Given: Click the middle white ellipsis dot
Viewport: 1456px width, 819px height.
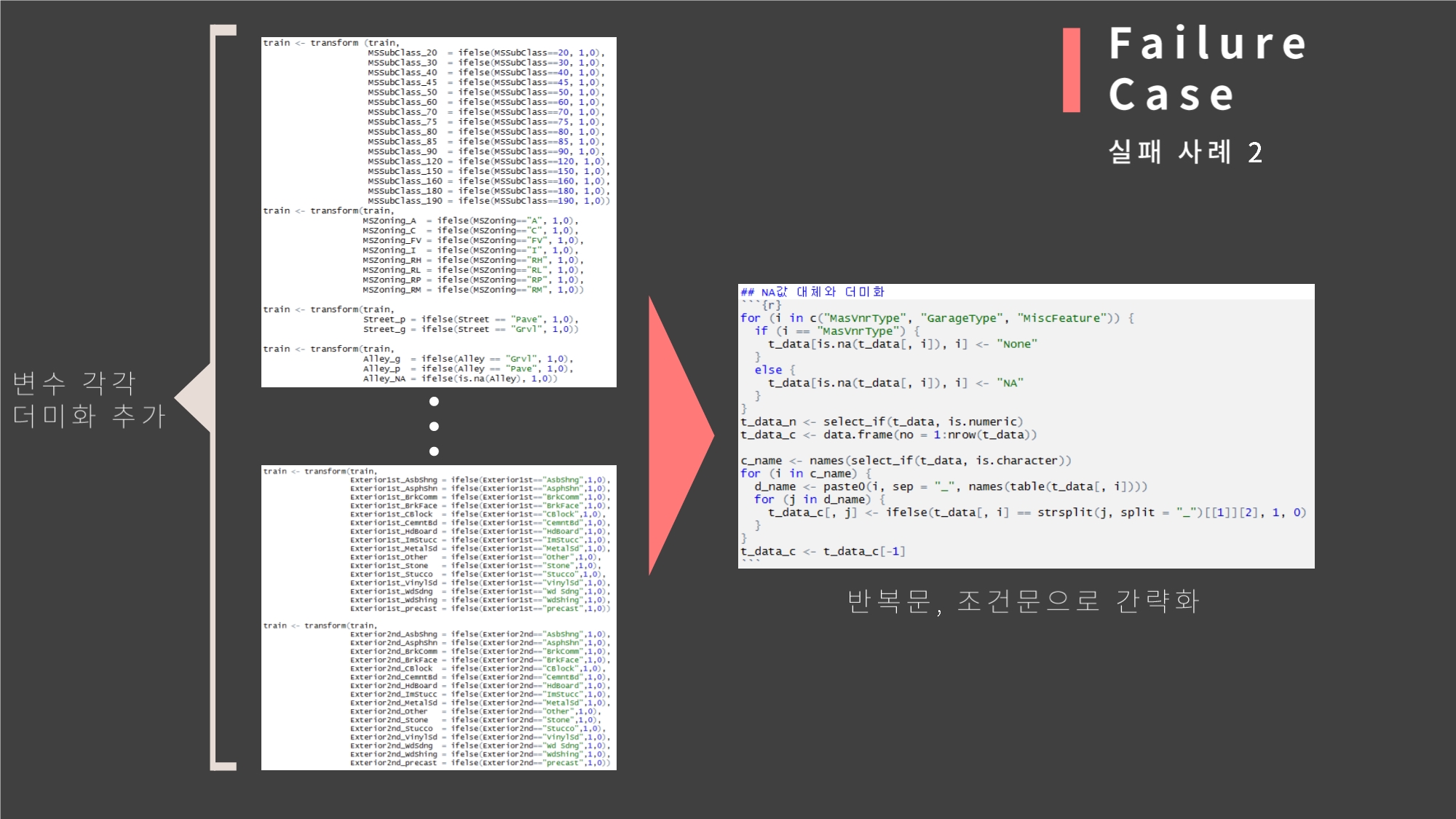Looking at the screenshot, I should (x=434, y=427).
